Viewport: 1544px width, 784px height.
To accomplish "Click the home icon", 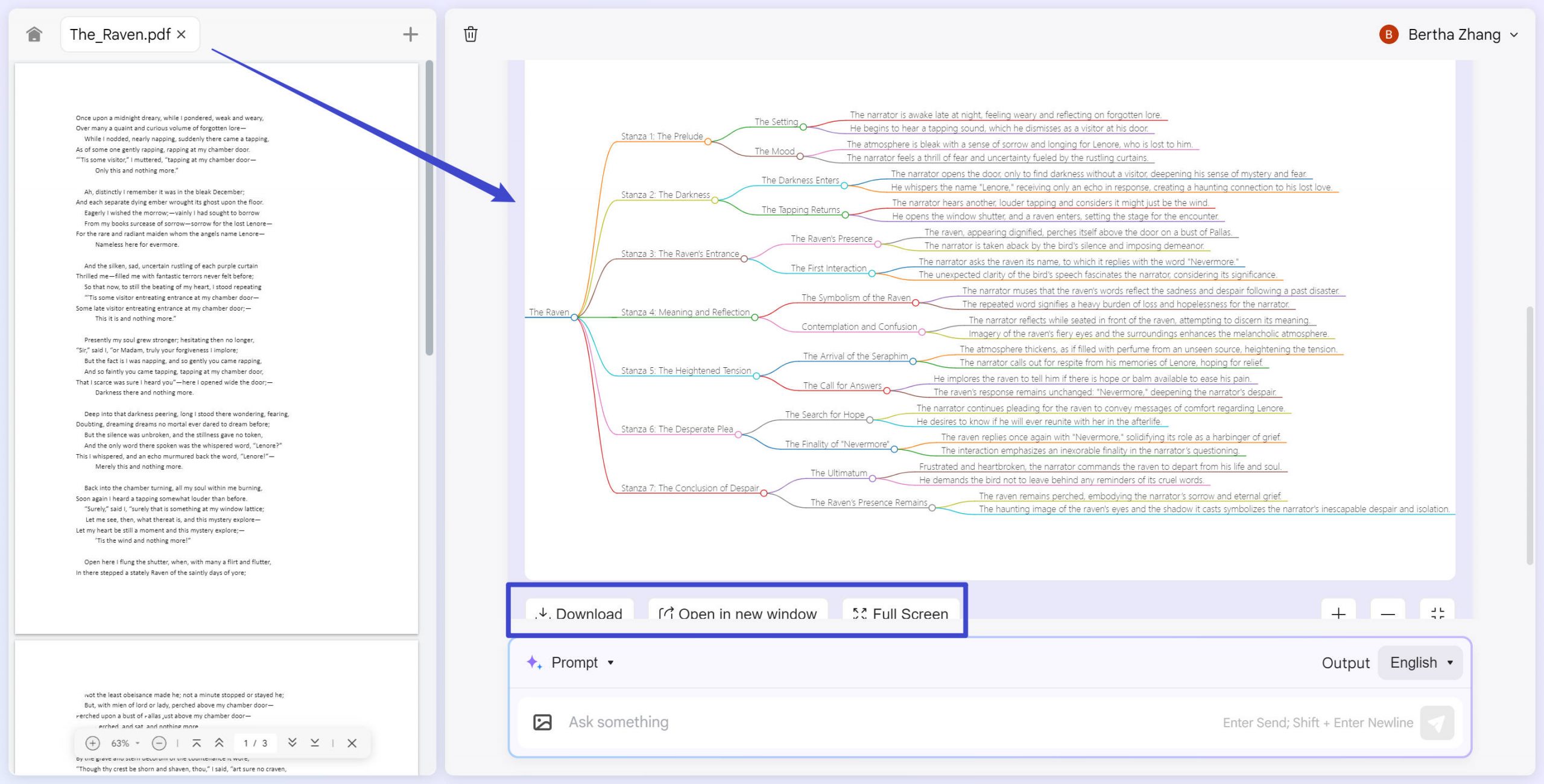I will point(34,34).
